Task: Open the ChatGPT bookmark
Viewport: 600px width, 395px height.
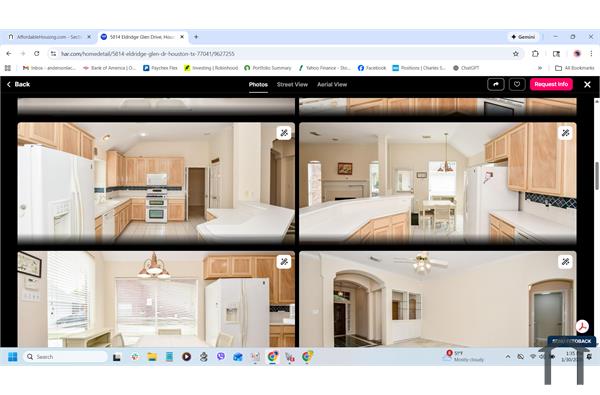Action: [466, 68]
